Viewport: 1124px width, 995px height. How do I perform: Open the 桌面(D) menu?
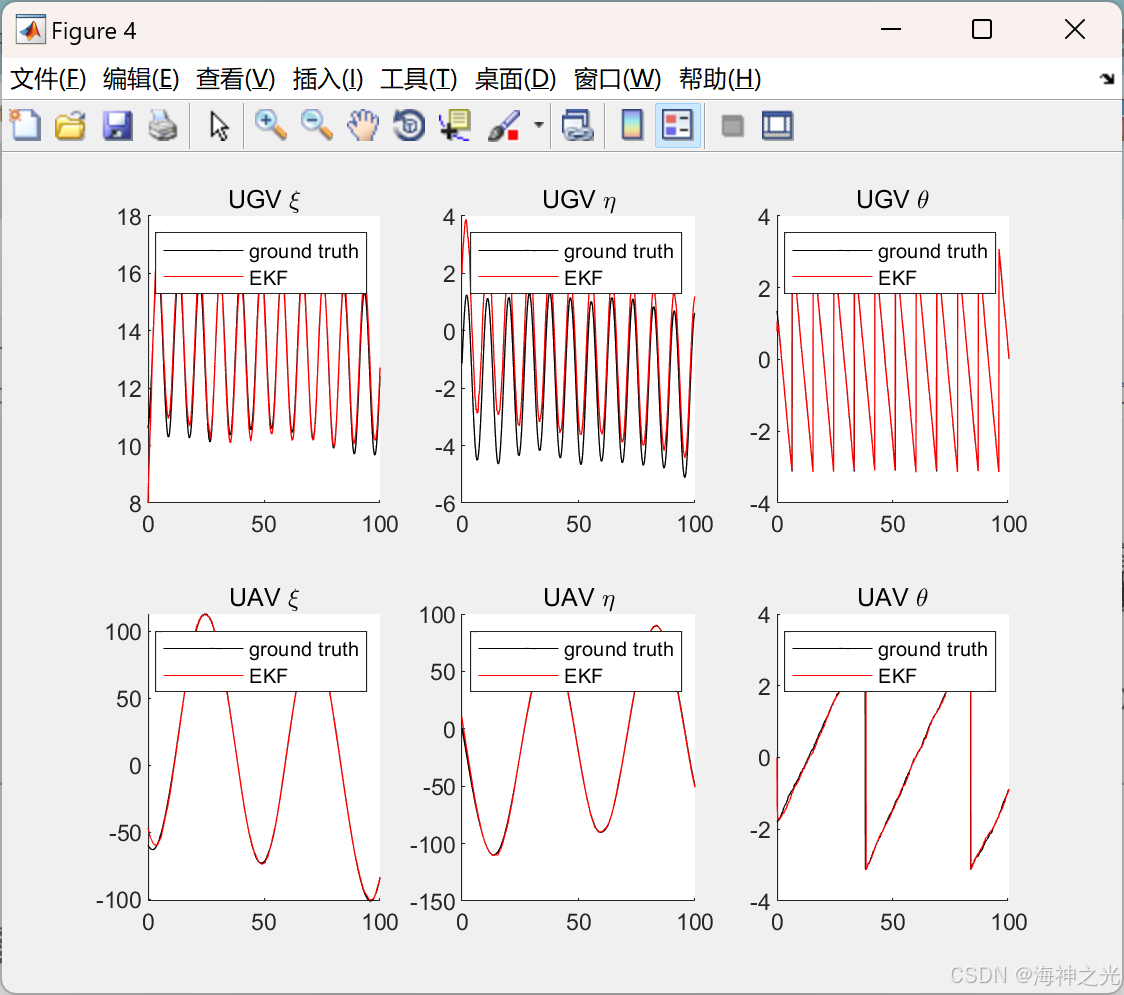515,79
